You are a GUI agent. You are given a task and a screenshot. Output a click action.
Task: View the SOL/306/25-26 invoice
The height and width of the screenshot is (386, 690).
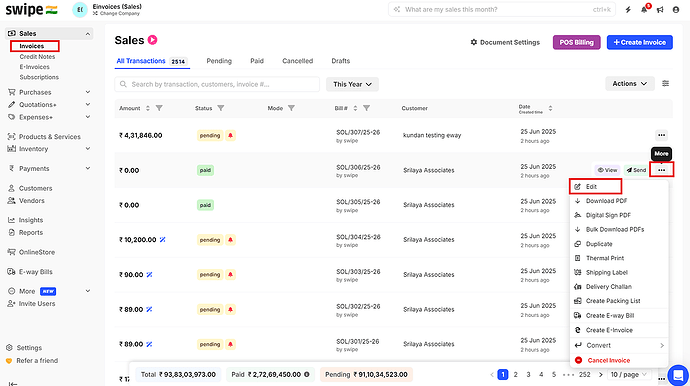pyautogui.click(x=607, y=170)
